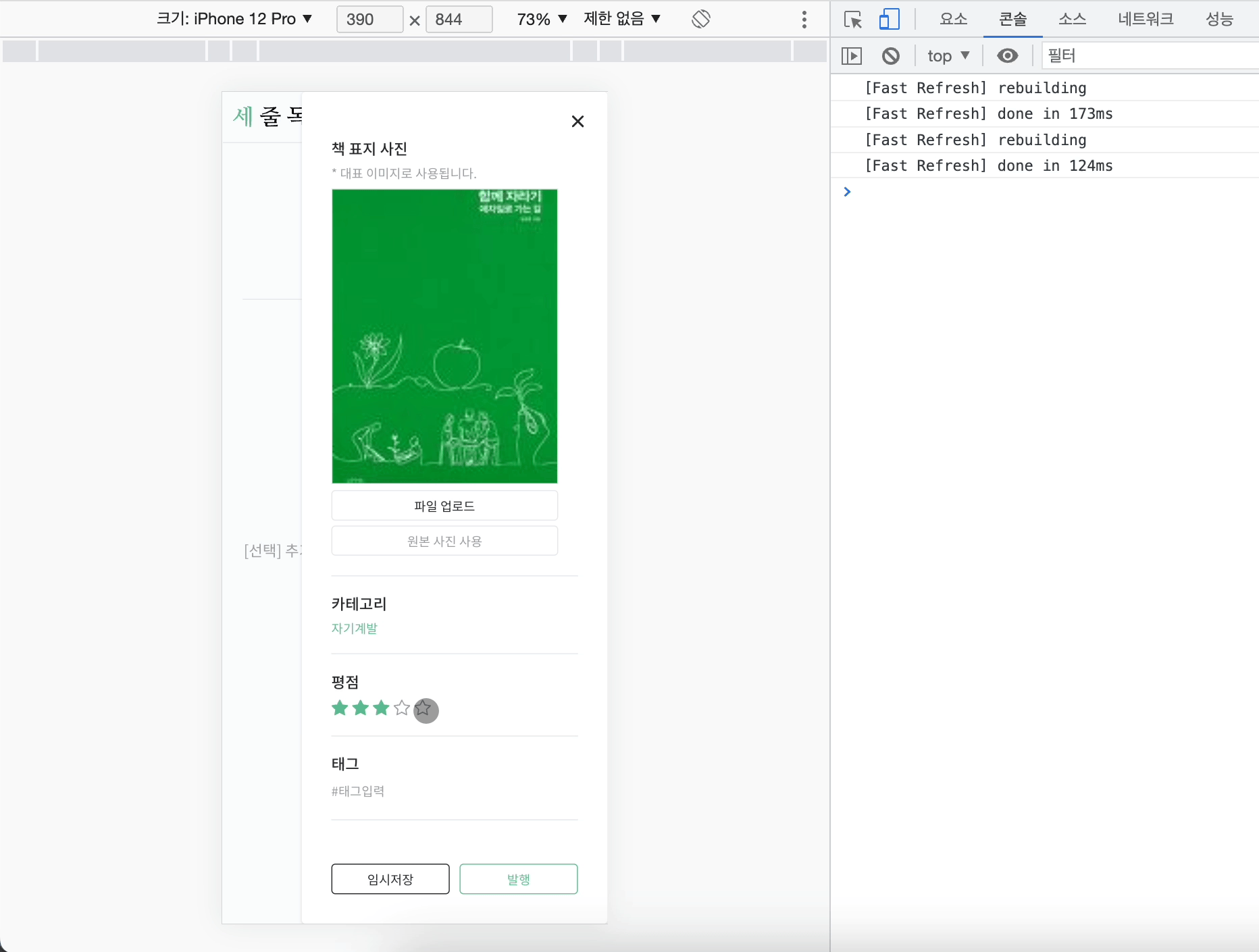This screenshot has height=952, width=1259.
Task: Close the book modal with X
Action: 577,122
